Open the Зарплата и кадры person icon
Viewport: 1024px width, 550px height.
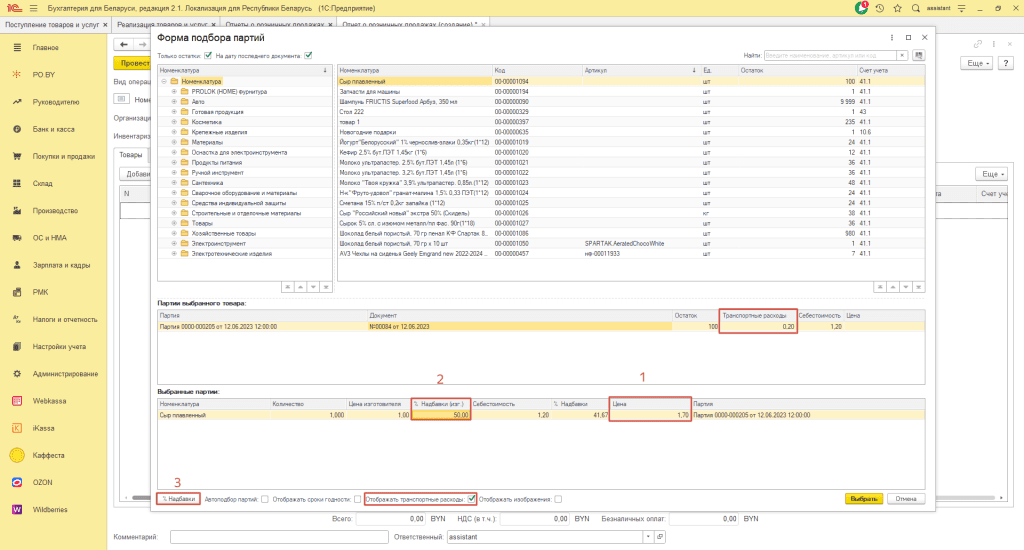click(17, 265)
